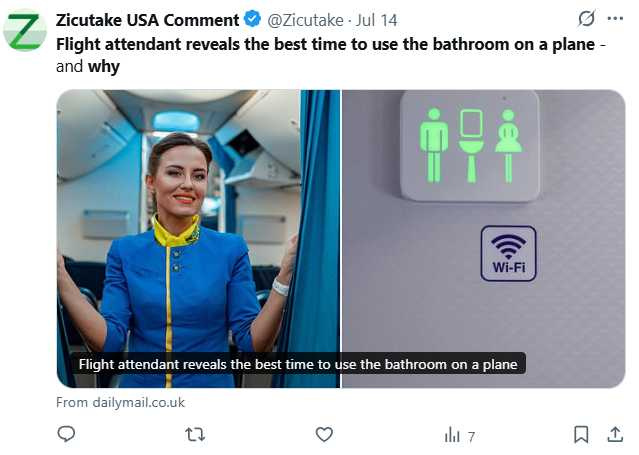Click the flight attendant photo in the card
639x455 pixels.
(198, 239)
